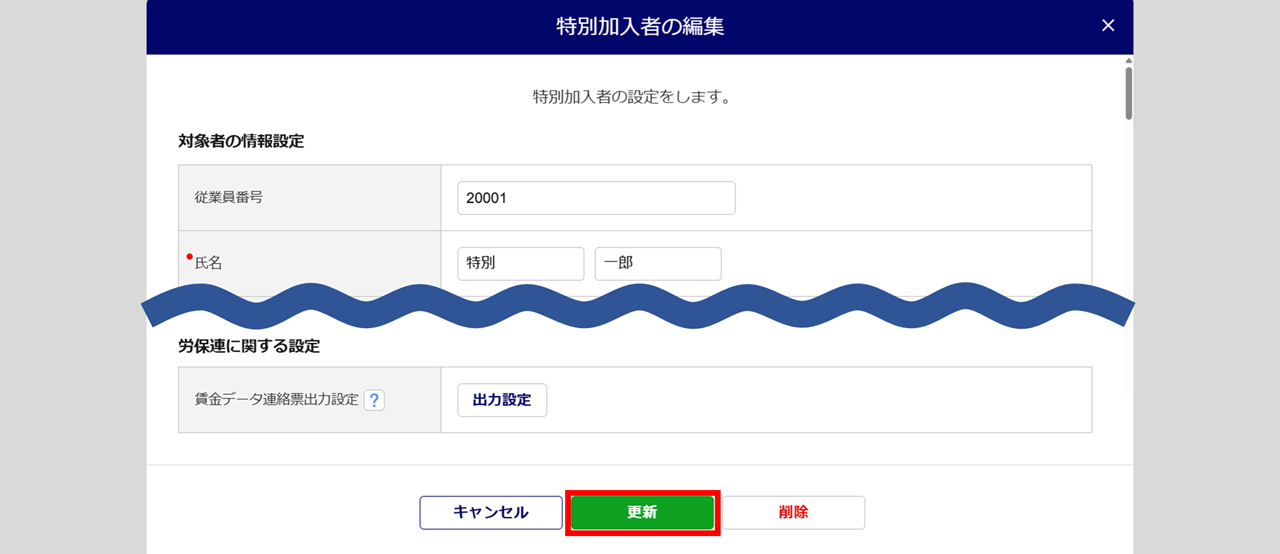Screen dimensions: 1280x554
Task: Click the red required marker beside 氏名
Action: [189, 257]
